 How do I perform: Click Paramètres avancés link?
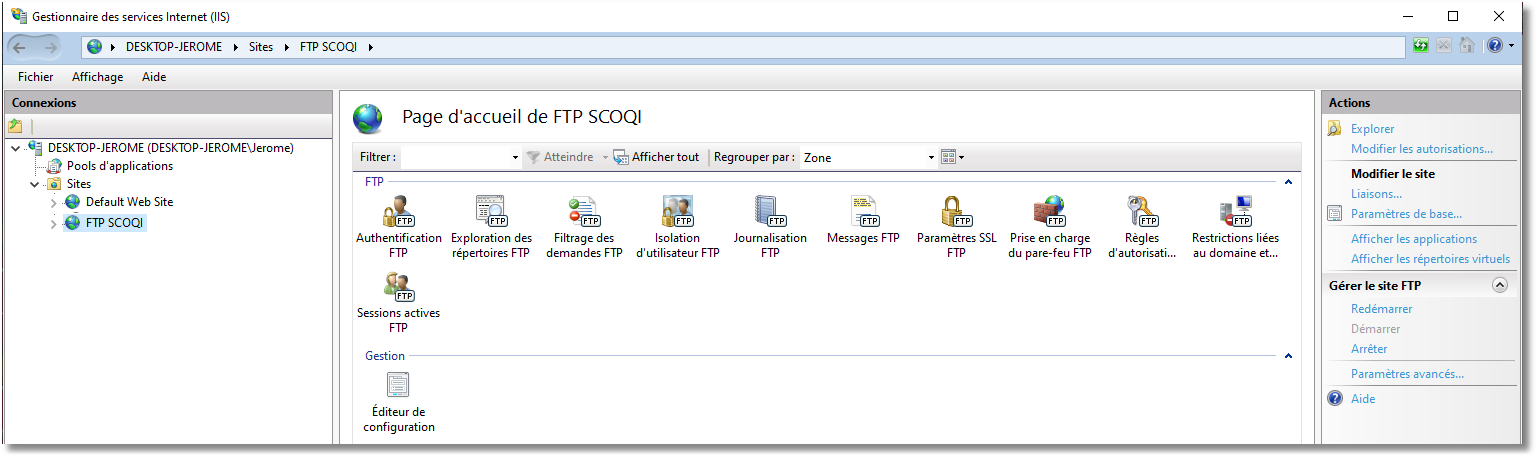pos(1407,374)
